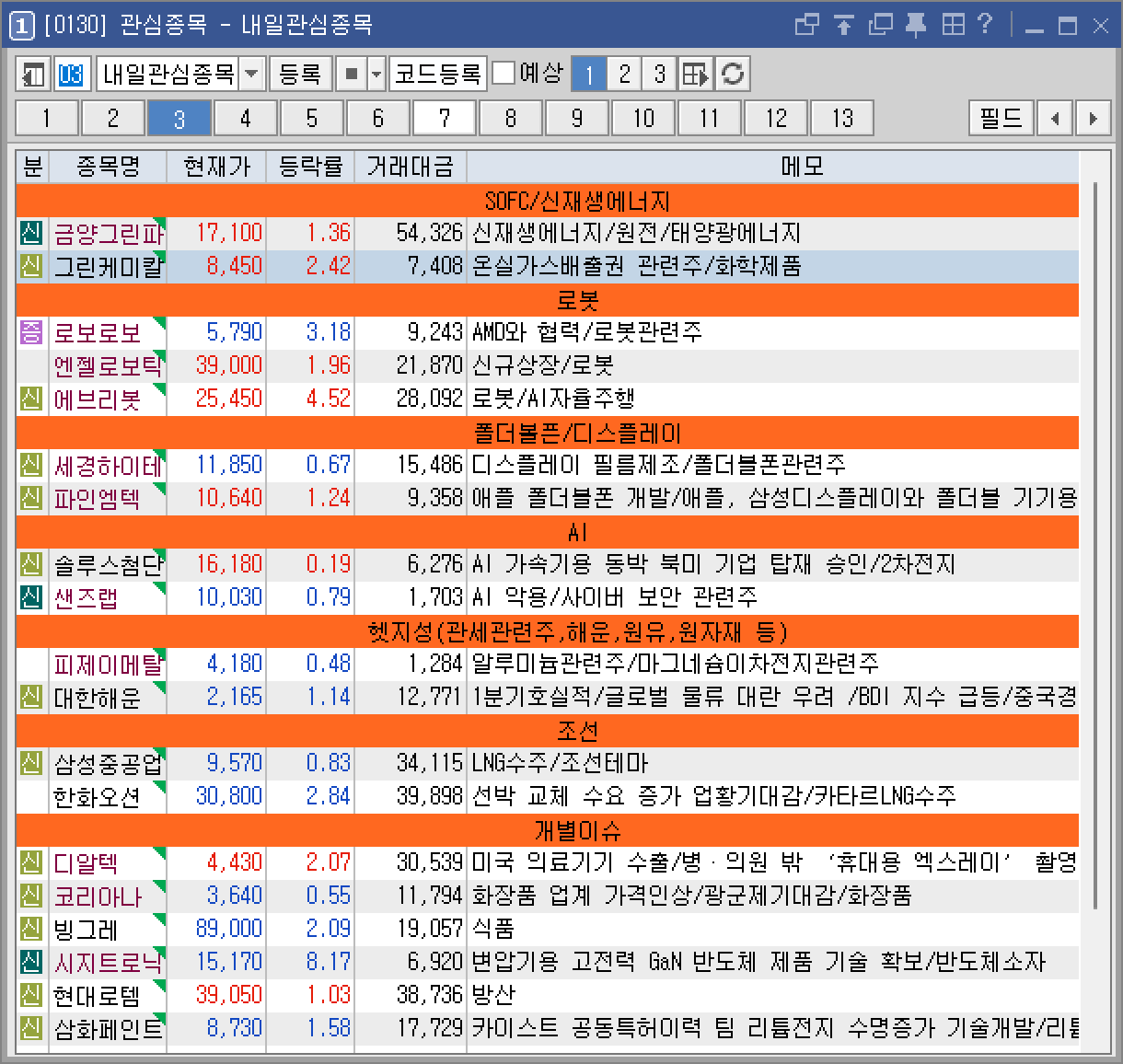Switch to group tab 4
The height and width of the screenshot is (1064, 1123).
point(245,118)
